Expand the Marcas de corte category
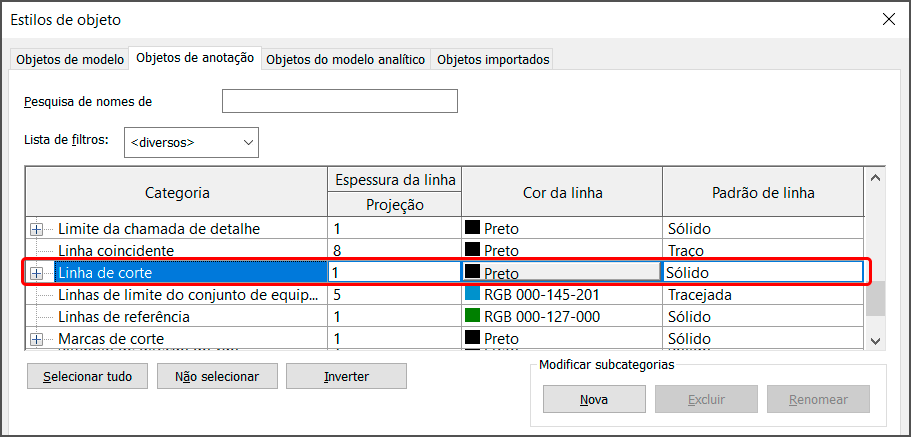Viewport: 911px width, 437px height. point(37,339)
